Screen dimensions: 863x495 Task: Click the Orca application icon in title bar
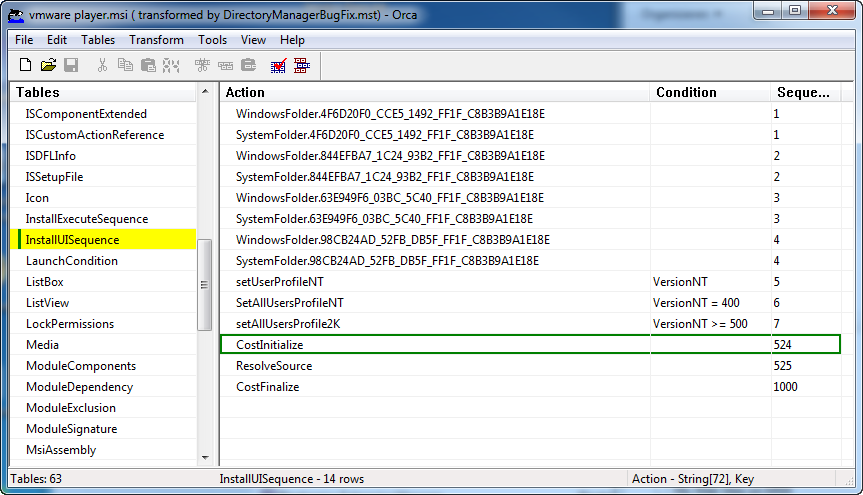pos(16,15)
